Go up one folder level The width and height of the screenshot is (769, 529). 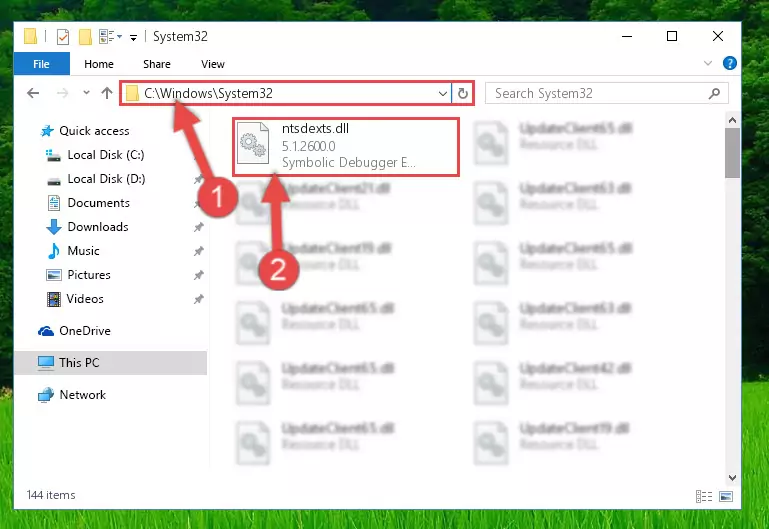107,93
